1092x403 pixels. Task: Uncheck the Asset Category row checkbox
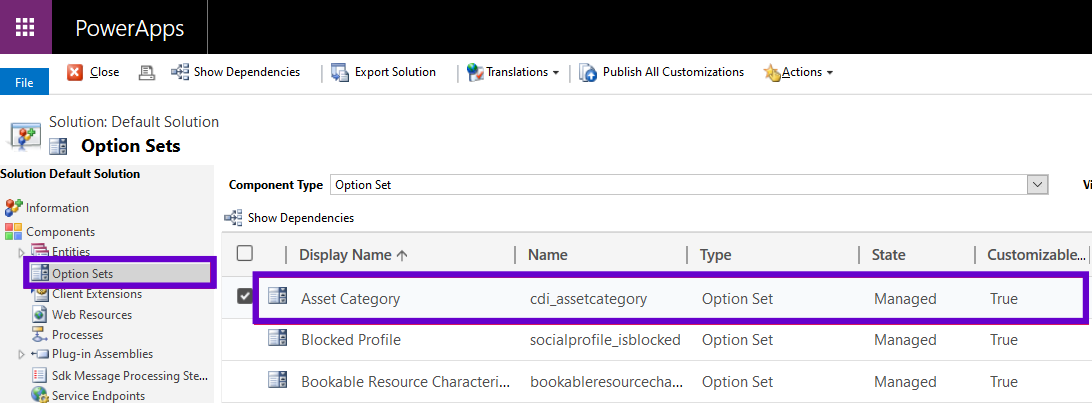(244, 297)
